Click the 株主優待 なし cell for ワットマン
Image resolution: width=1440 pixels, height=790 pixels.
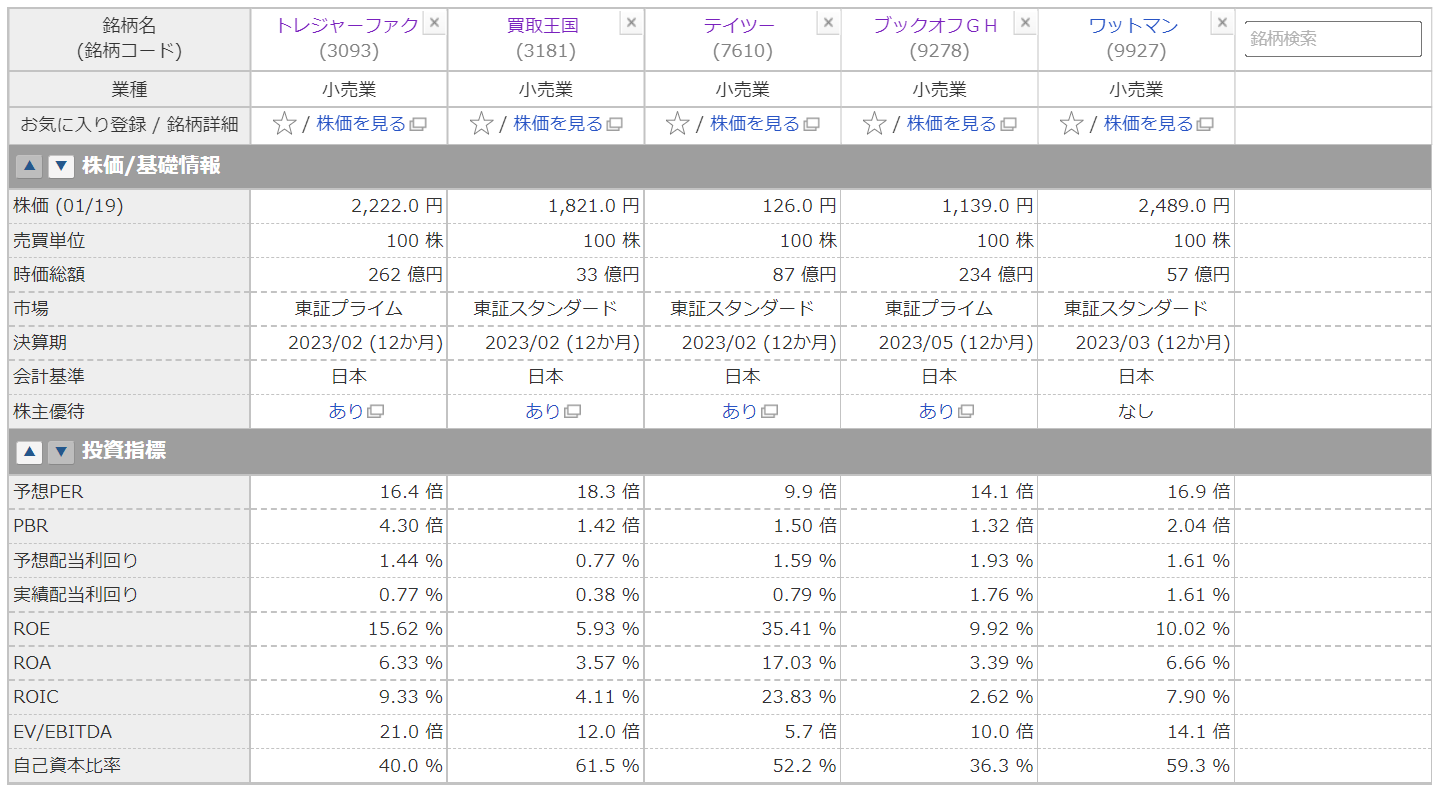point(1136,411)
